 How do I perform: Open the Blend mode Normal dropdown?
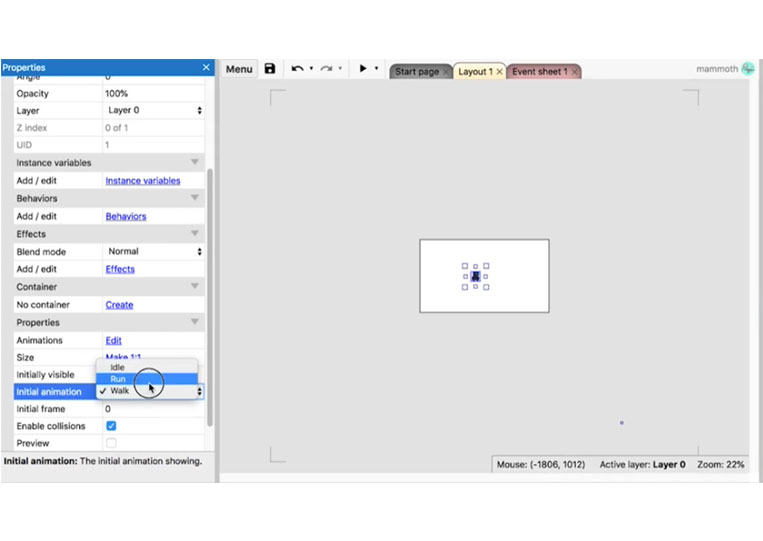click(x=154, y=252)
